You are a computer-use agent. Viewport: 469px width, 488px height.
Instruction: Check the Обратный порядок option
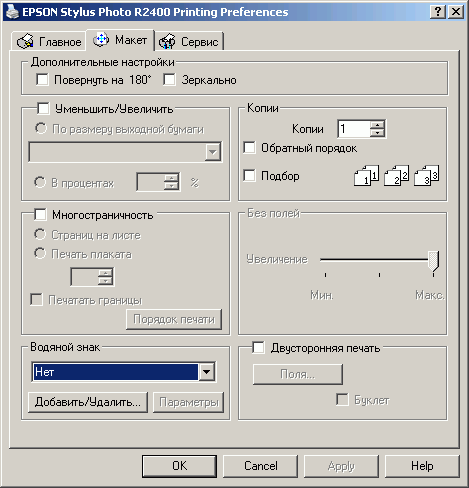250,148
